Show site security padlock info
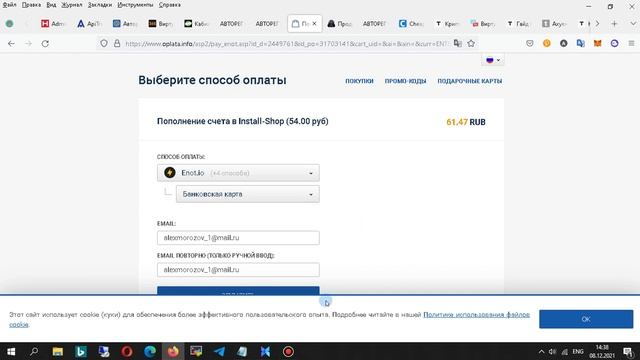The width and height of the screenshot is (640, 360). coord(117,43)
